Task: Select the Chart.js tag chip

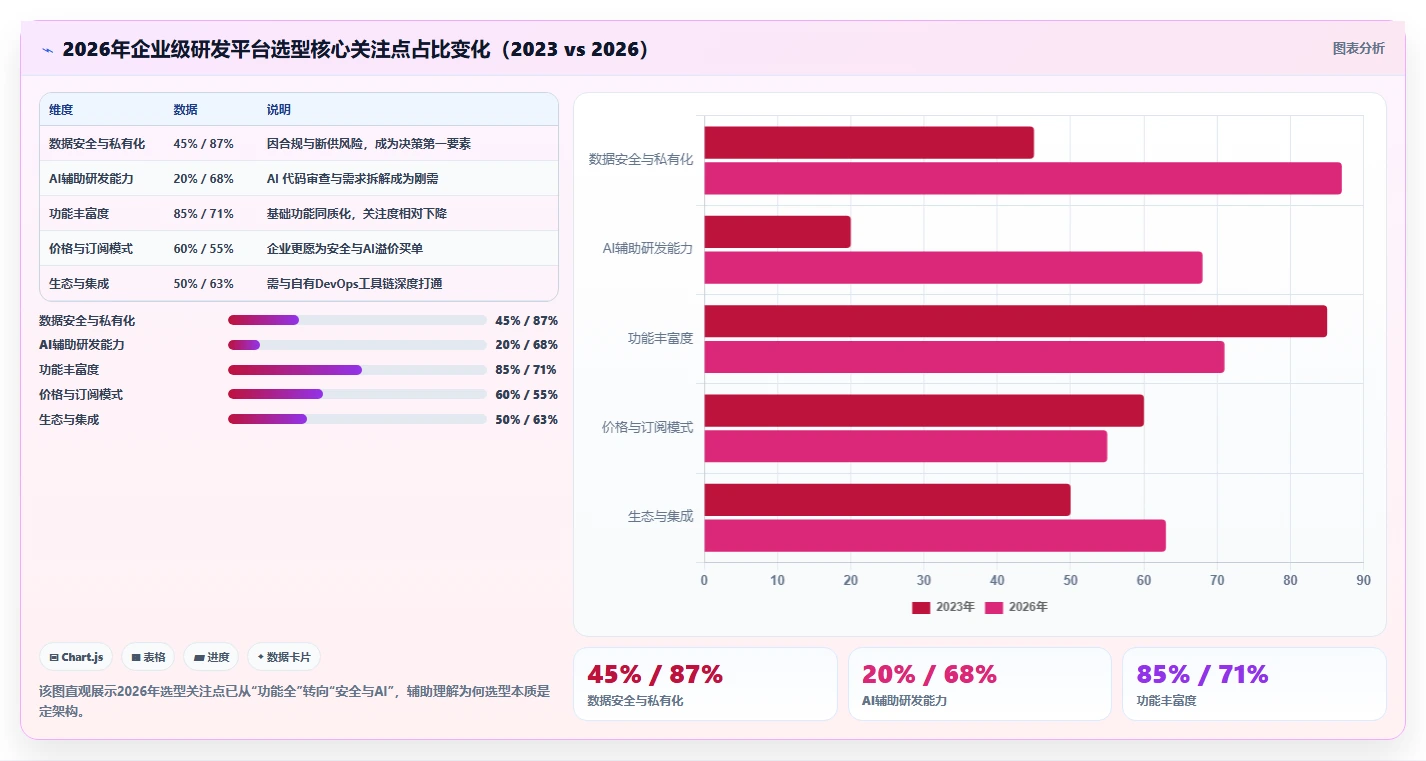Action: click(76, 657)
